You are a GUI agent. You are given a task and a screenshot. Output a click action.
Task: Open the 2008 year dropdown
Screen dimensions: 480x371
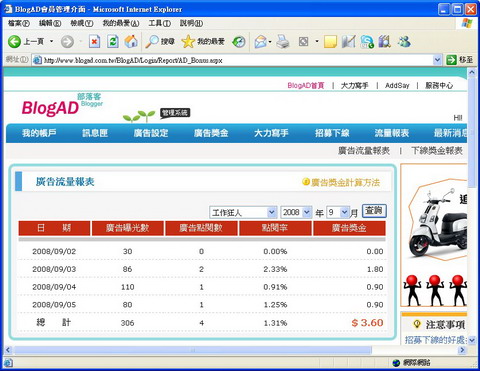pyautogui.click(x=307, y=212)
